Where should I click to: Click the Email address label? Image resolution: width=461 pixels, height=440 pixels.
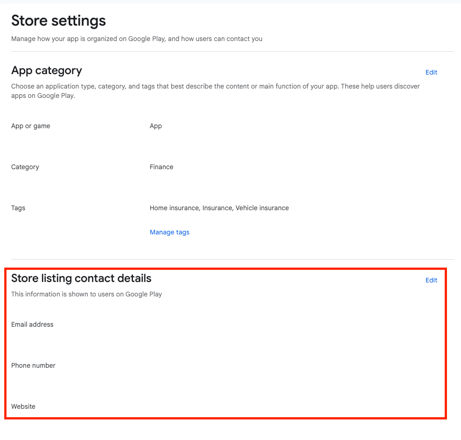(32, 325)
